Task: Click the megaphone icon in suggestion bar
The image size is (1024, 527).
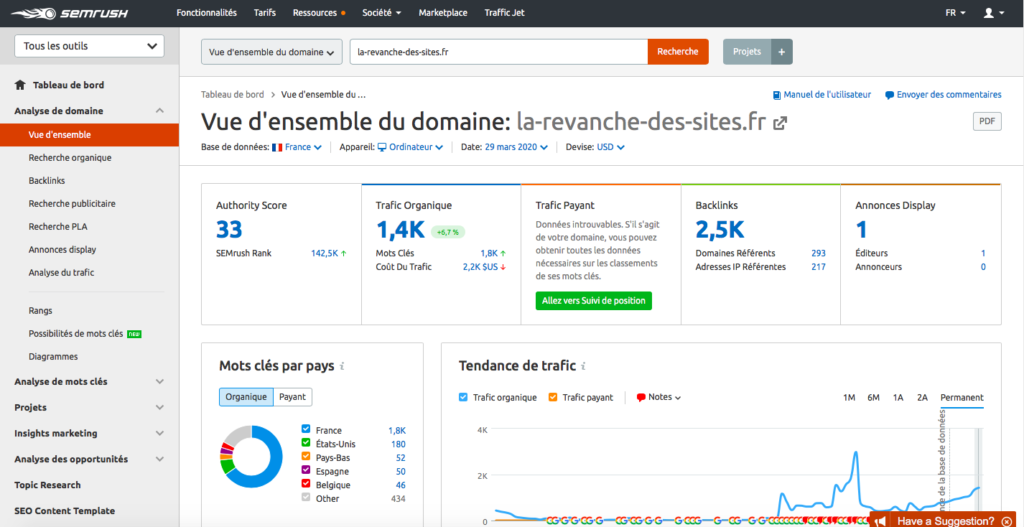Action: pos(880,520)
